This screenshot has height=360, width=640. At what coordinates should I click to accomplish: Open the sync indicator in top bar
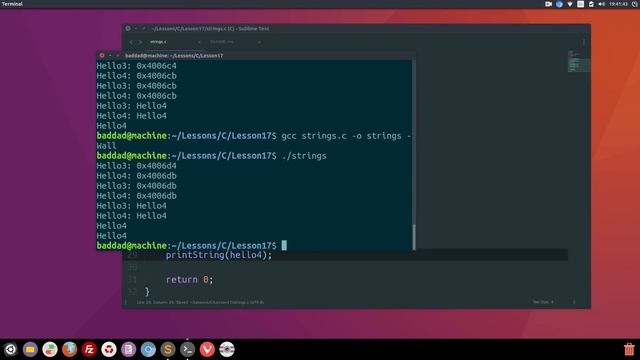[x=591, y=4]
